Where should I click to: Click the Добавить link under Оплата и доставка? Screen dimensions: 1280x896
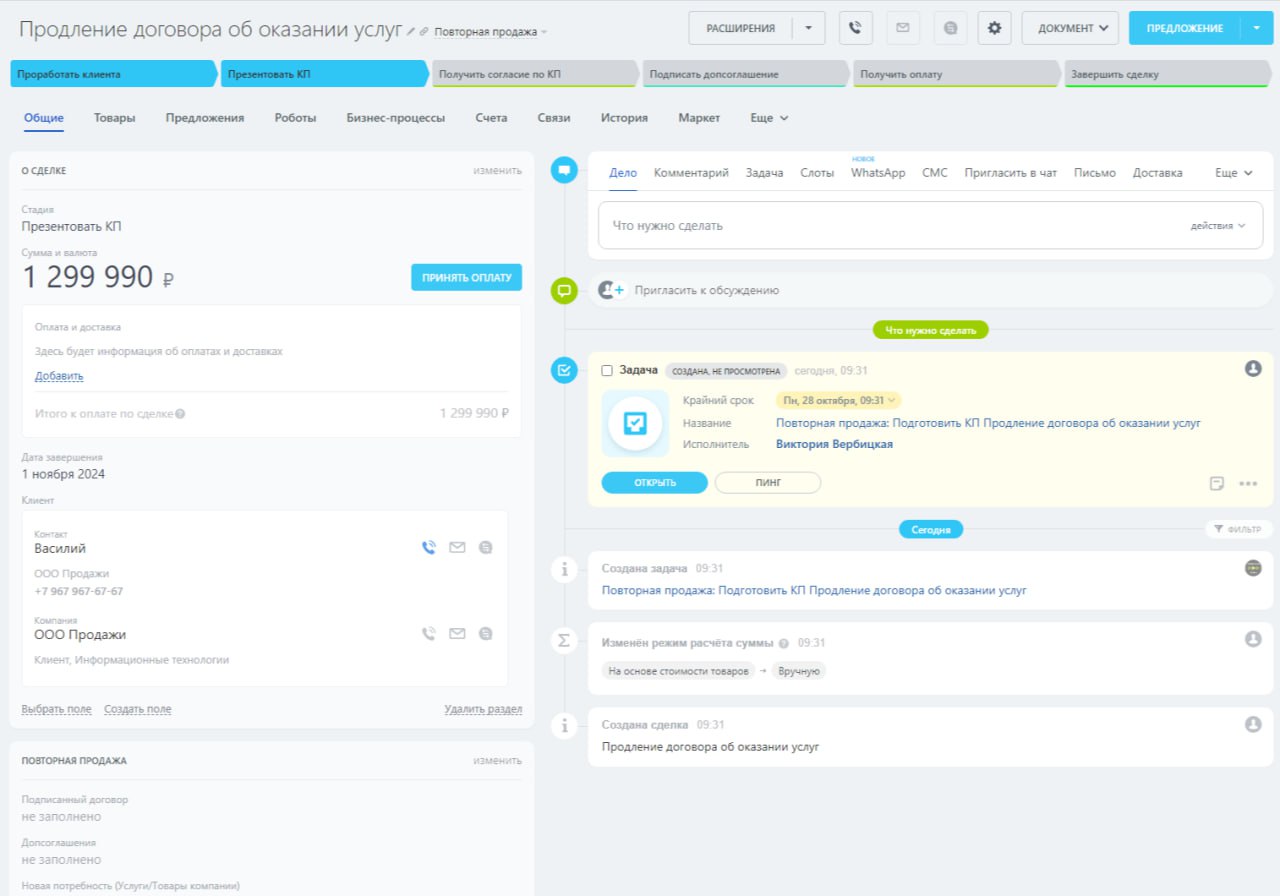tap(59, 376)
